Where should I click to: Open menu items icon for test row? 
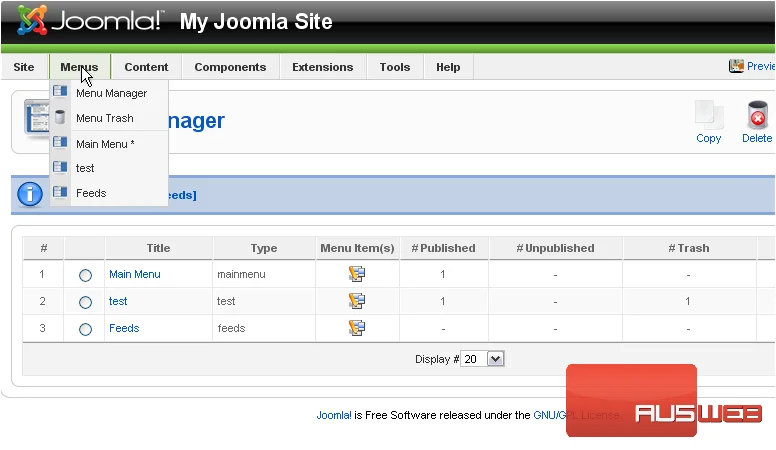(357, 300)
